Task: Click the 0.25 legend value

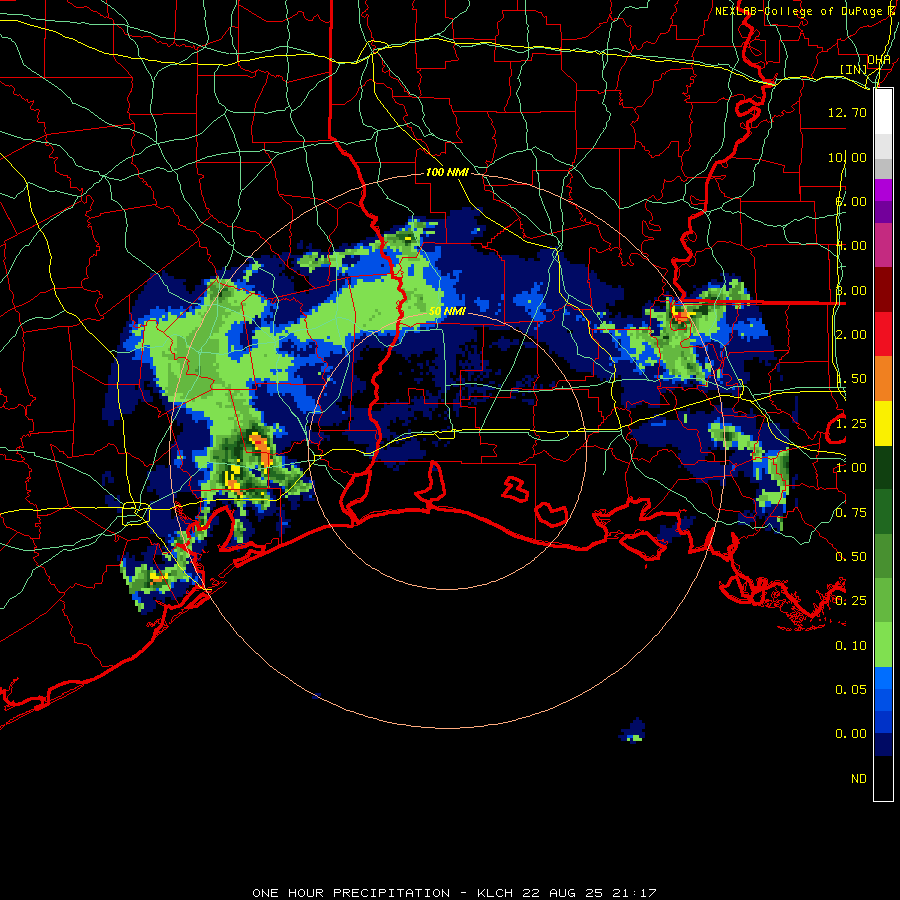Action: pyautogui.click(x=851, y=601)
